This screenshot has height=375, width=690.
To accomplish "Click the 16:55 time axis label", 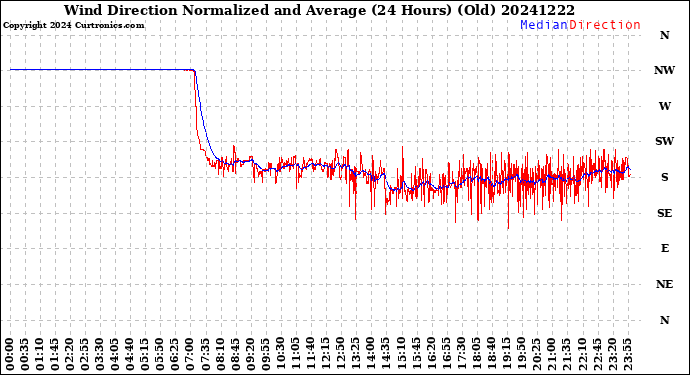I will 446,354.
